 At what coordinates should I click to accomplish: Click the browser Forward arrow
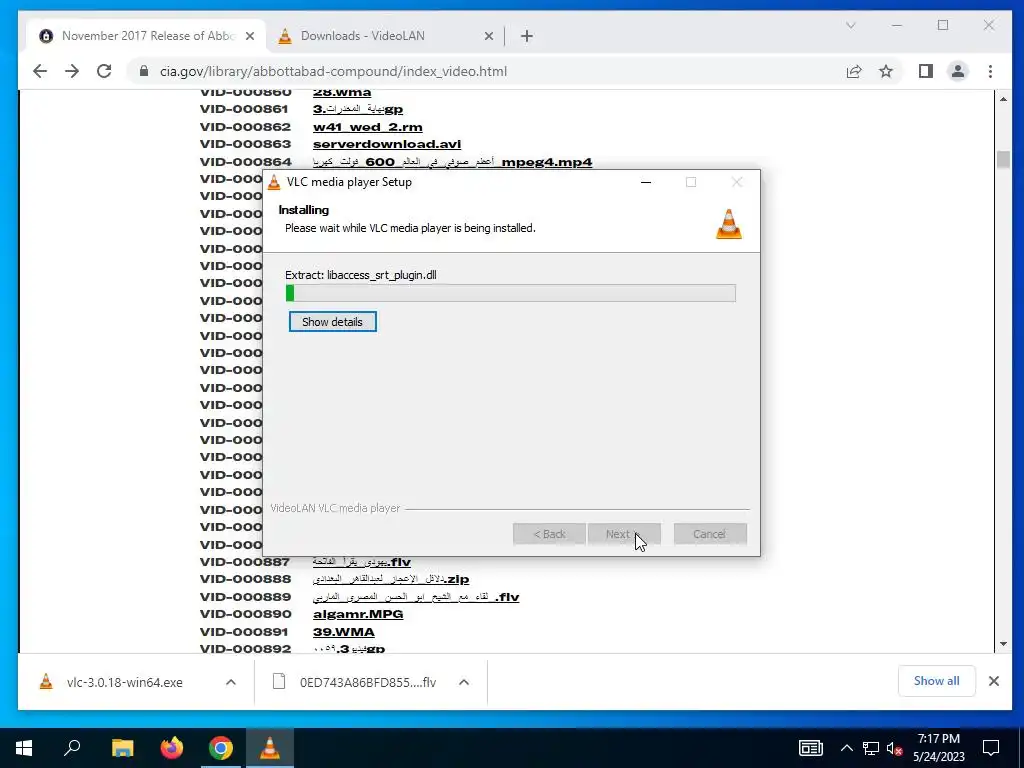[x=72, y=71]
